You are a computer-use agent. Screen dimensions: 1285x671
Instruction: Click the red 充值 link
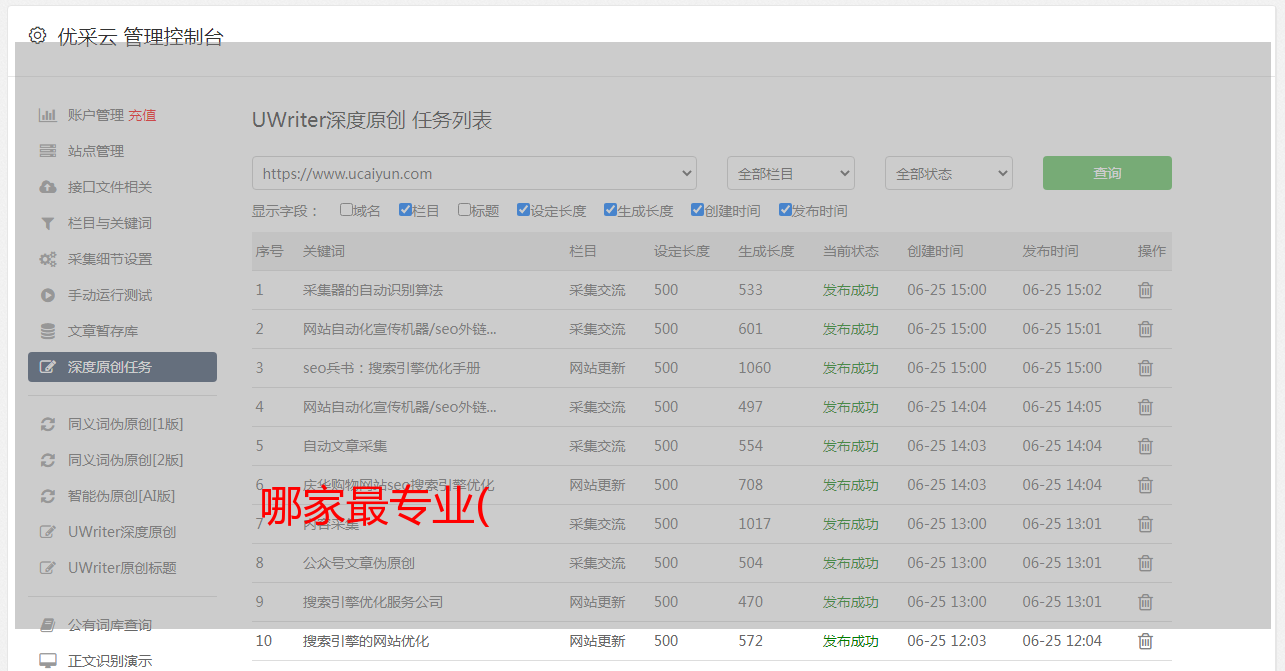pyautogui.click(x=142, y=115)
